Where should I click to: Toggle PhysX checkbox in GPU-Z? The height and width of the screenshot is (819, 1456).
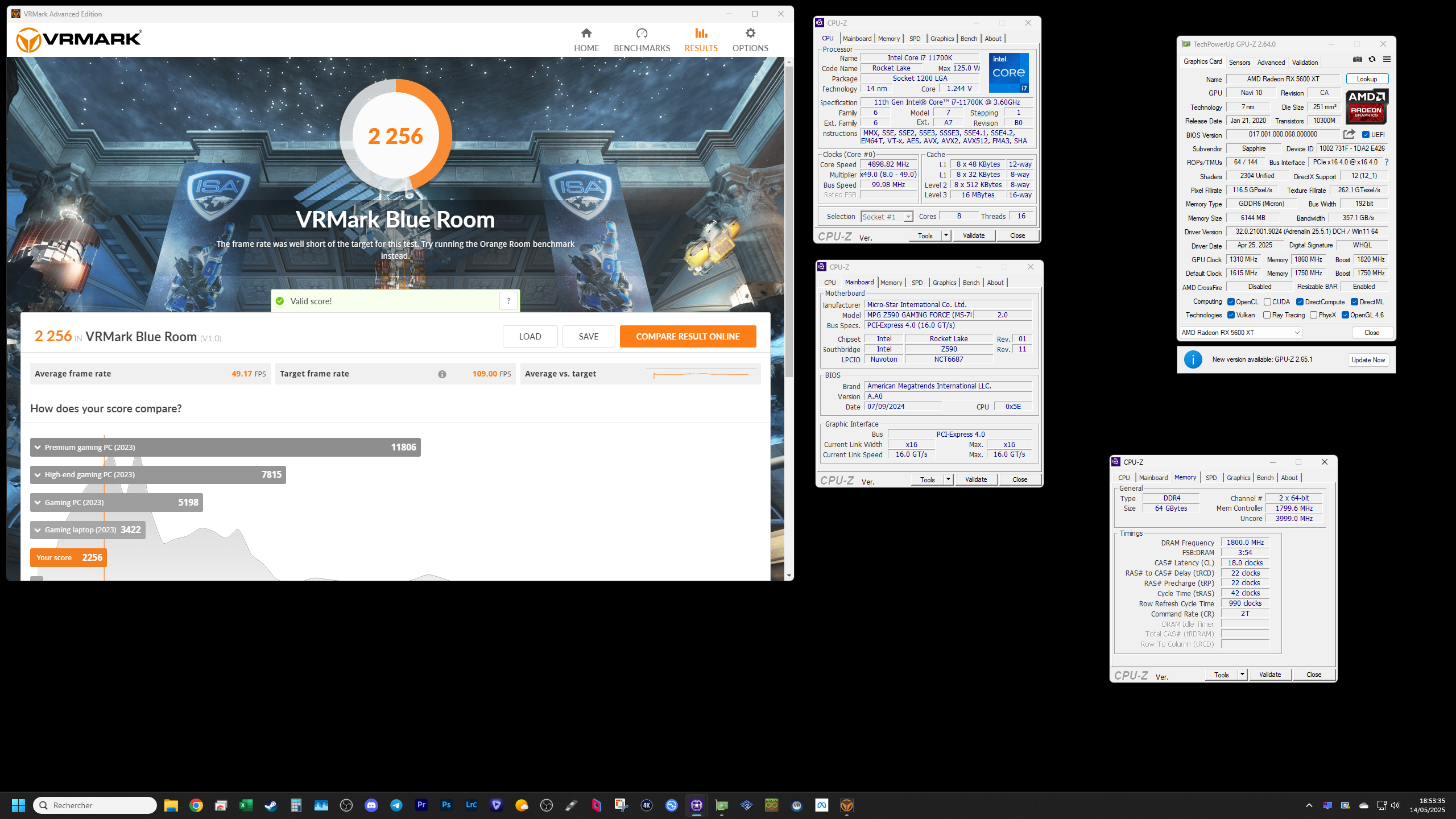click(x=1313, y=315)
